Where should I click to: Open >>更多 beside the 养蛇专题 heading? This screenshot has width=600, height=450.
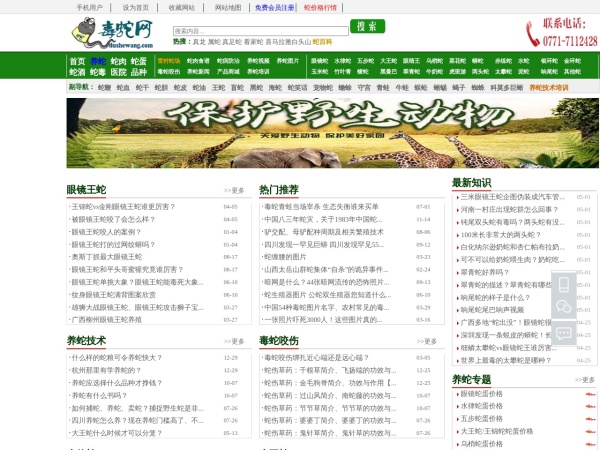[x=585, y=380]
